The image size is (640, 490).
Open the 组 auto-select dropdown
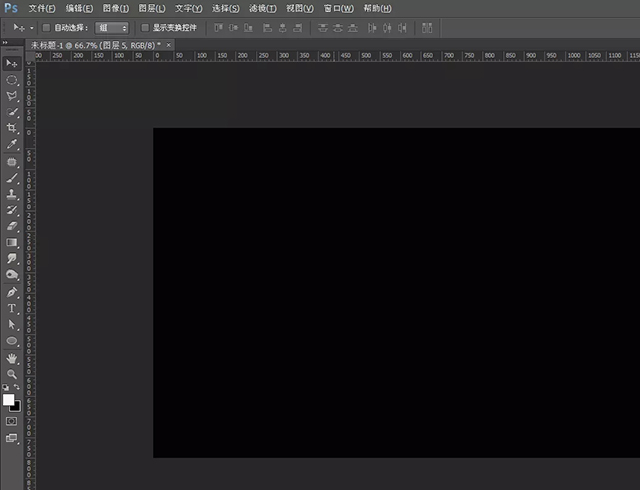click(x=113, y=28)
